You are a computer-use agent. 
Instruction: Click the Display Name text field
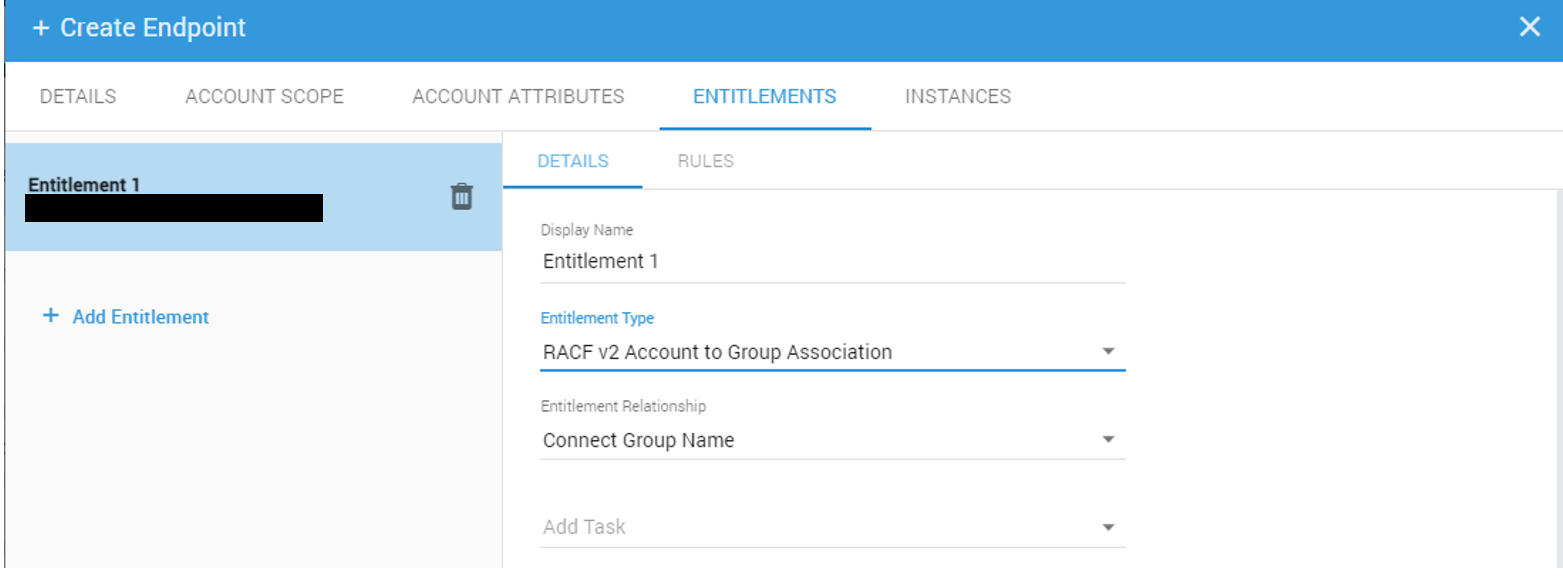[x=832, y=262]
